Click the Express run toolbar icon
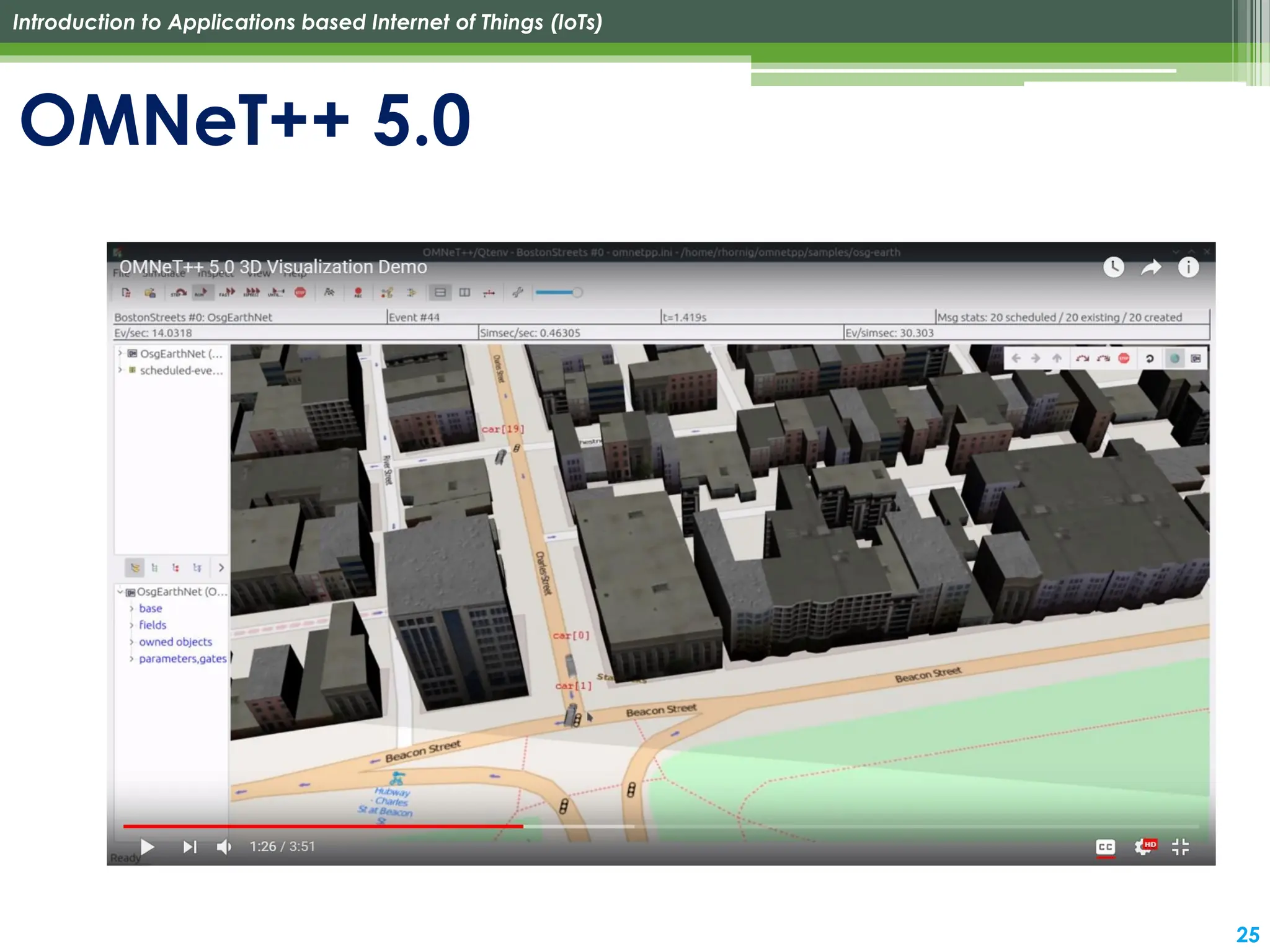The image size is (1270, 952). point(252,293)
